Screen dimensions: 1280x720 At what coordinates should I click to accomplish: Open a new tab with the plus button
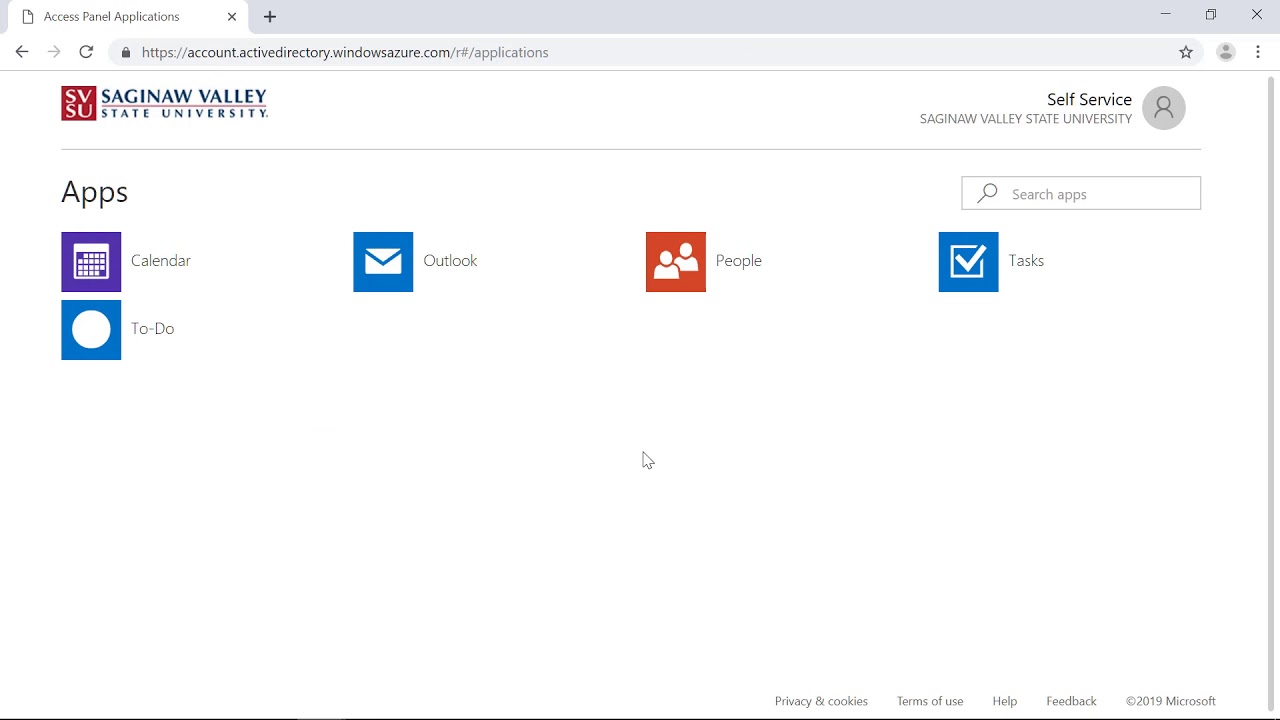270,16
